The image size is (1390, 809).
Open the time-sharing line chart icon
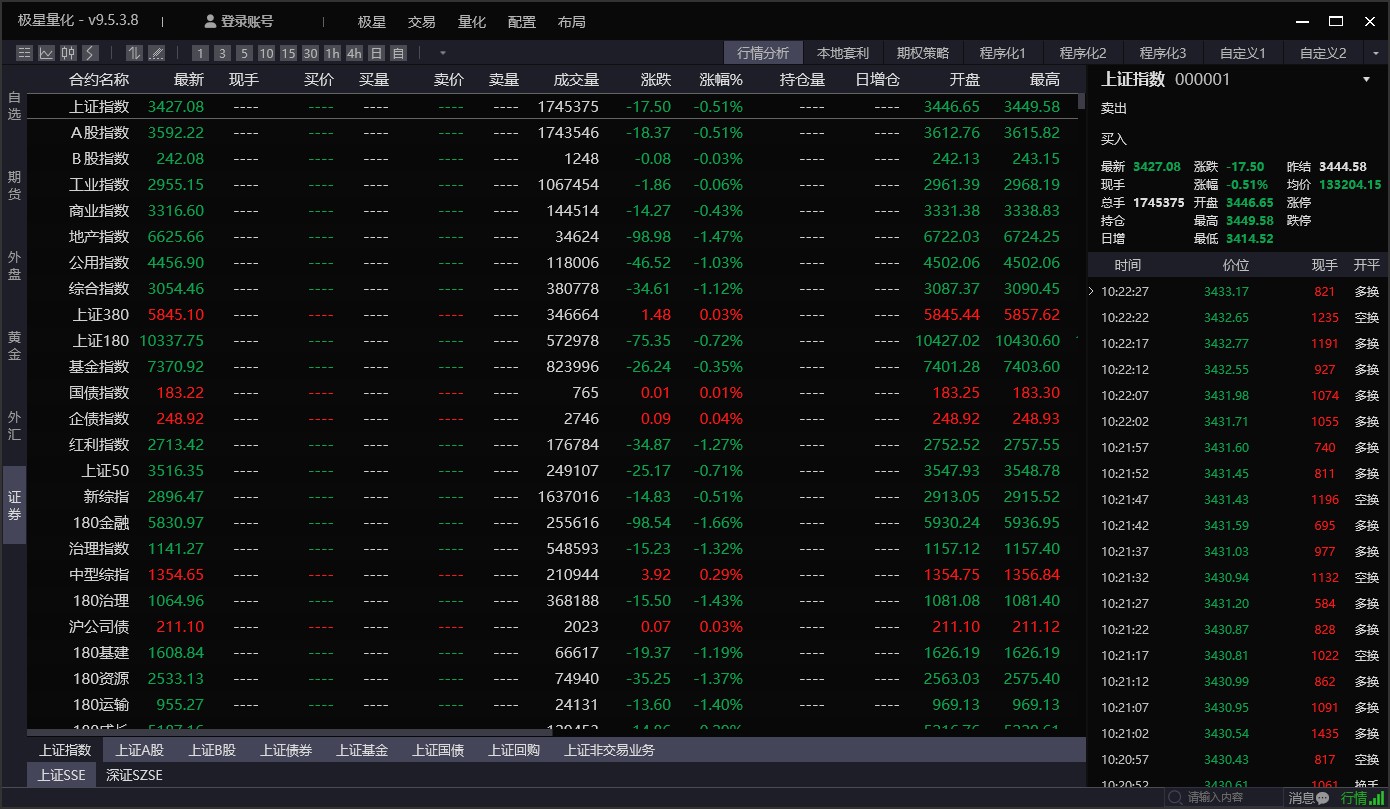pos(47,53)
